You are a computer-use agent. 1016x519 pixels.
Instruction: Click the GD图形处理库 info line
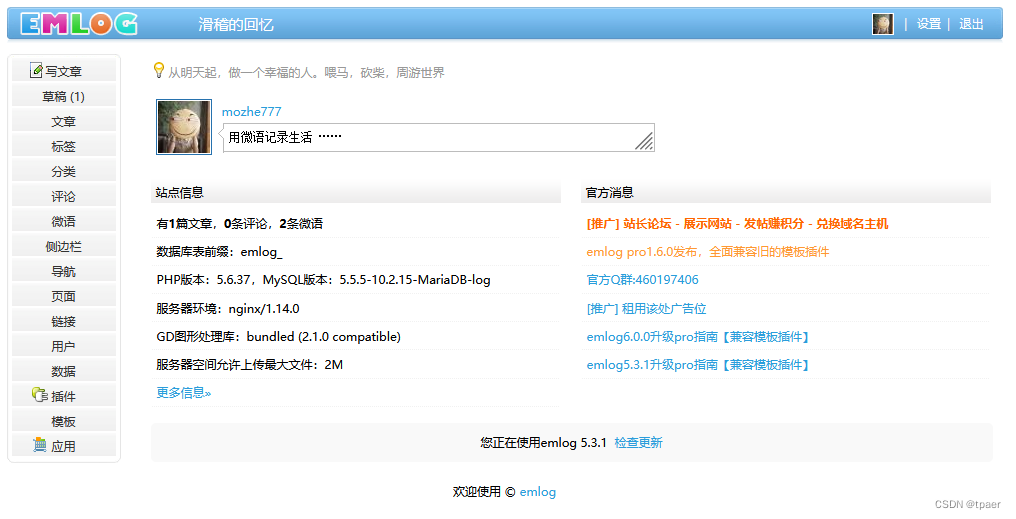(x=279, y=337)
